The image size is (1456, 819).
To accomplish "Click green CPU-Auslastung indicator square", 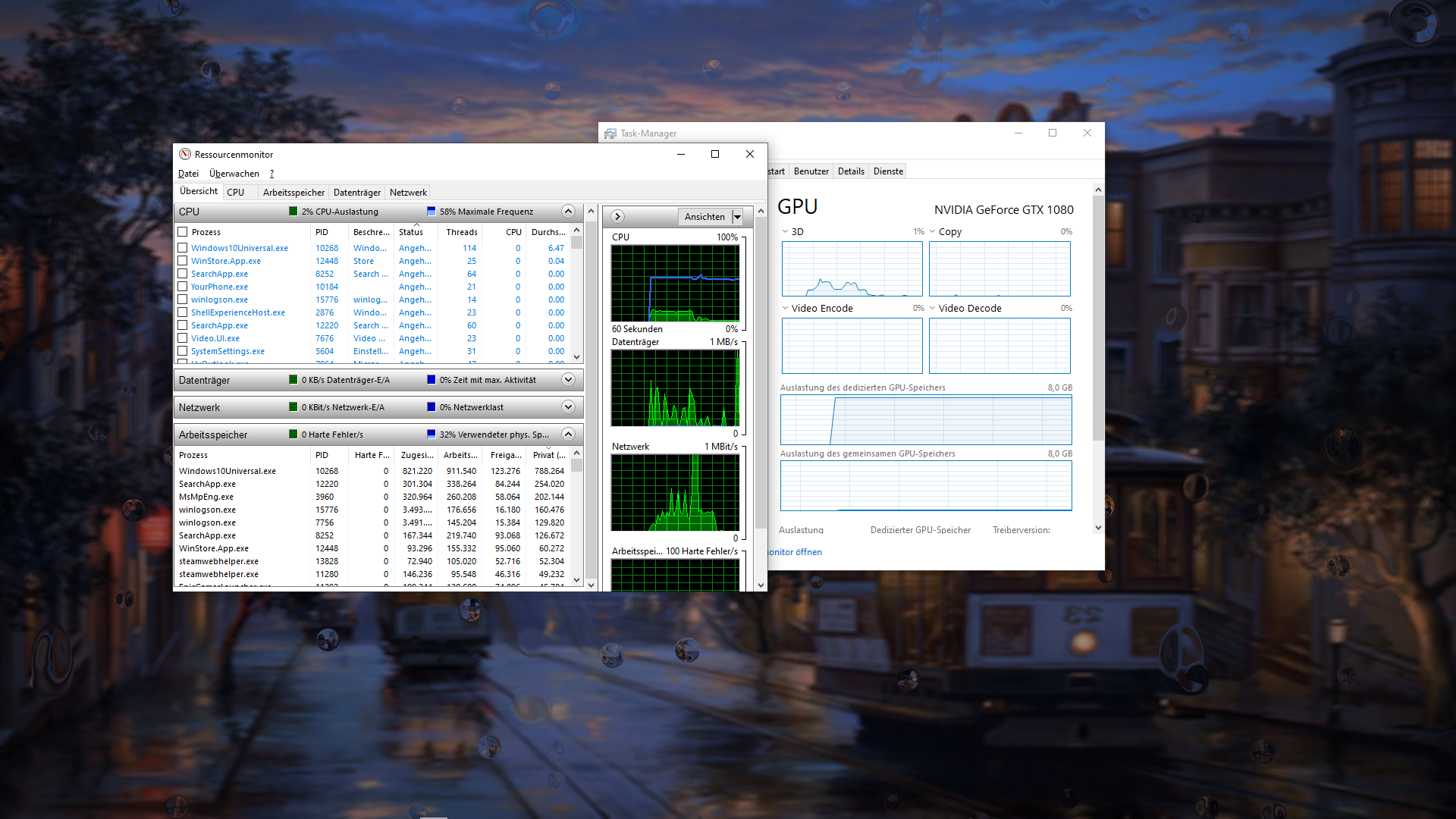I will click(x=293, y=212).
